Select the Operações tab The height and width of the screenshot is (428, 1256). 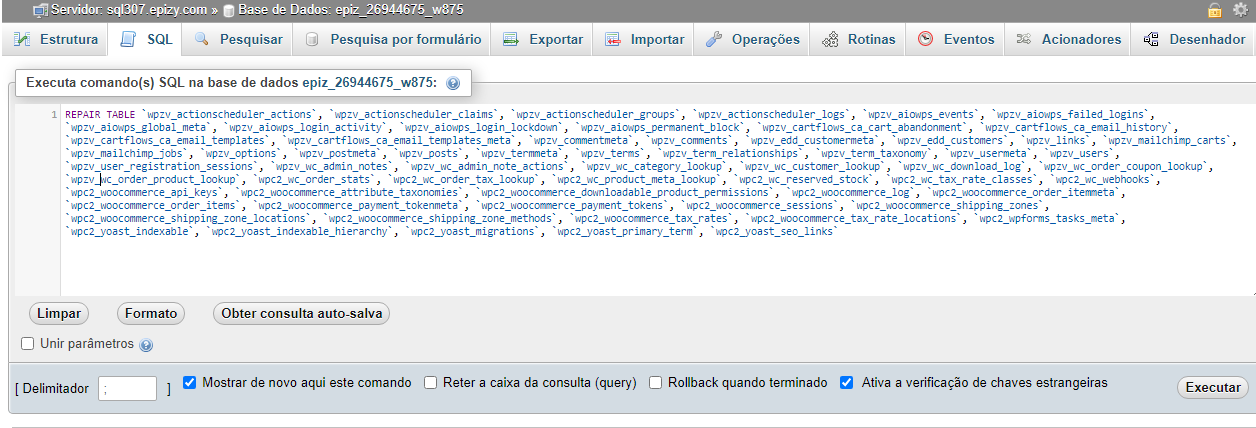[753, 40]
